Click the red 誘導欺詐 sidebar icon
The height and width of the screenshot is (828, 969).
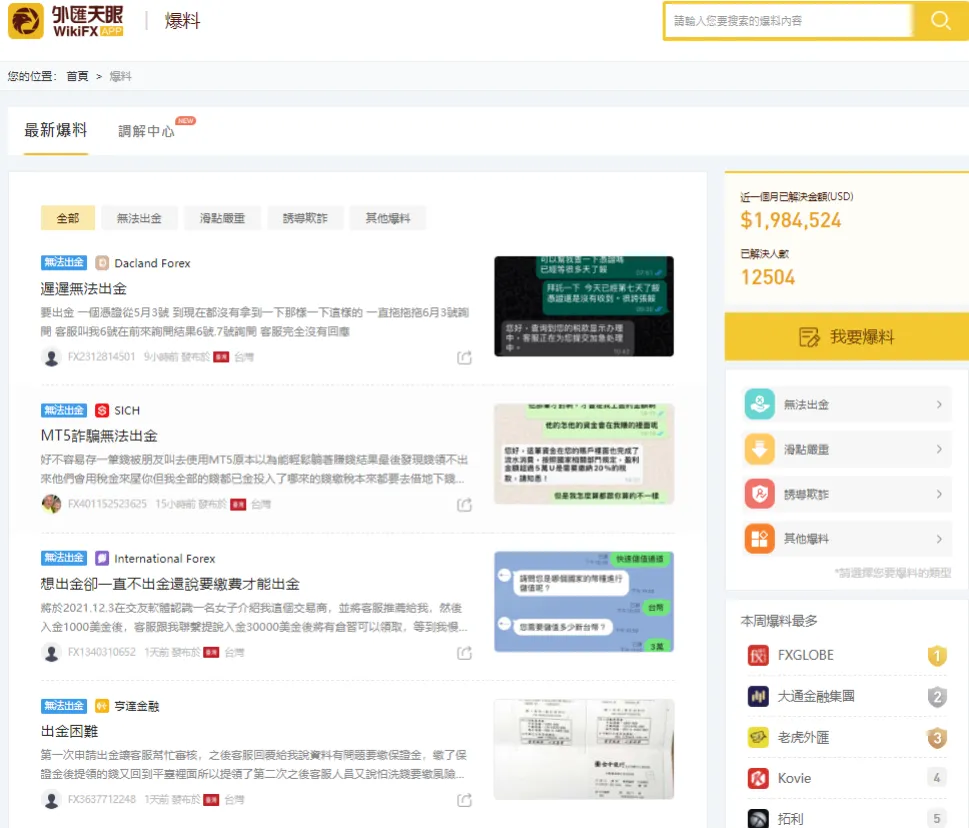tap(760, 494)
